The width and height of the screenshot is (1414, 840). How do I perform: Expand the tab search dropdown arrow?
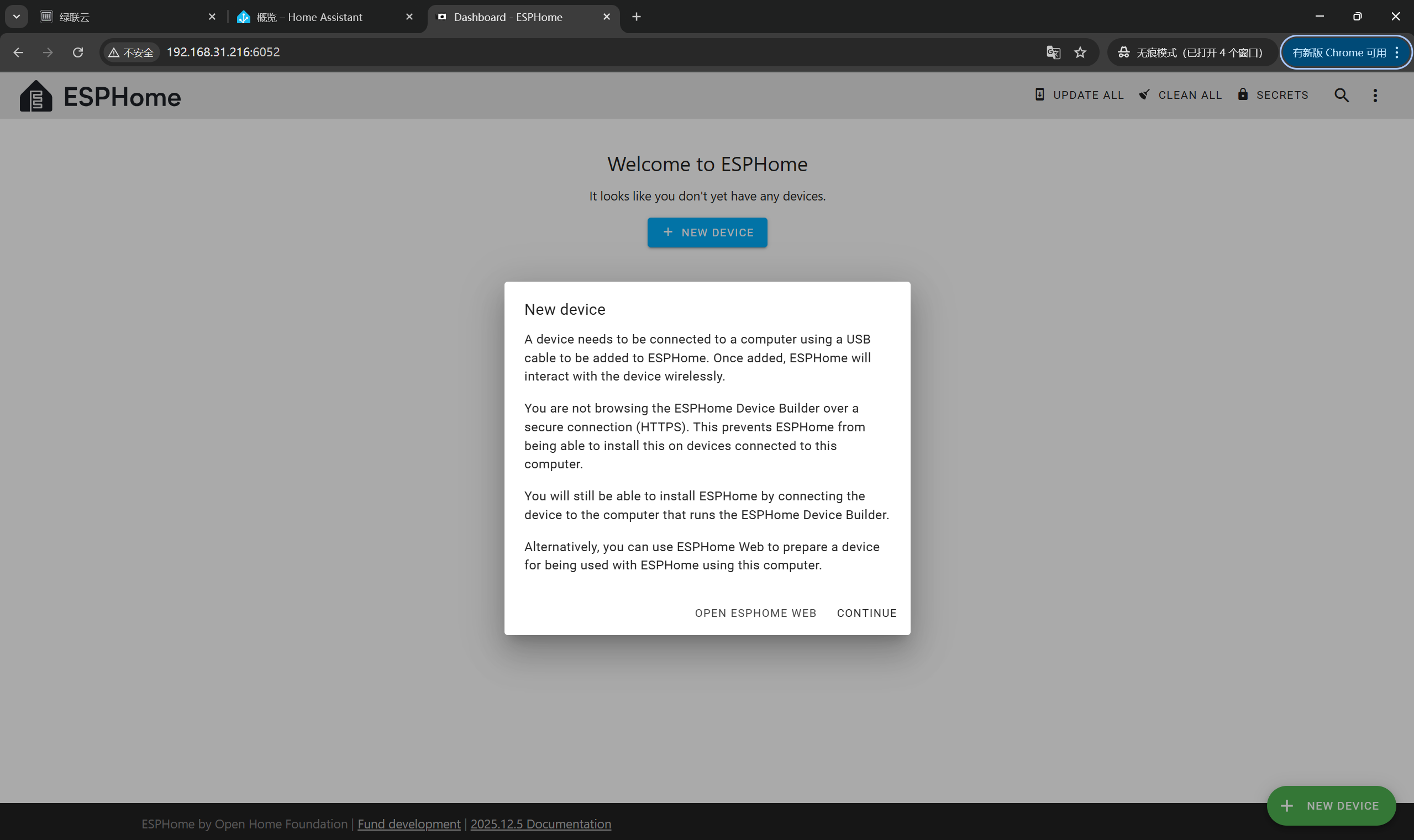tap(17, 17)
